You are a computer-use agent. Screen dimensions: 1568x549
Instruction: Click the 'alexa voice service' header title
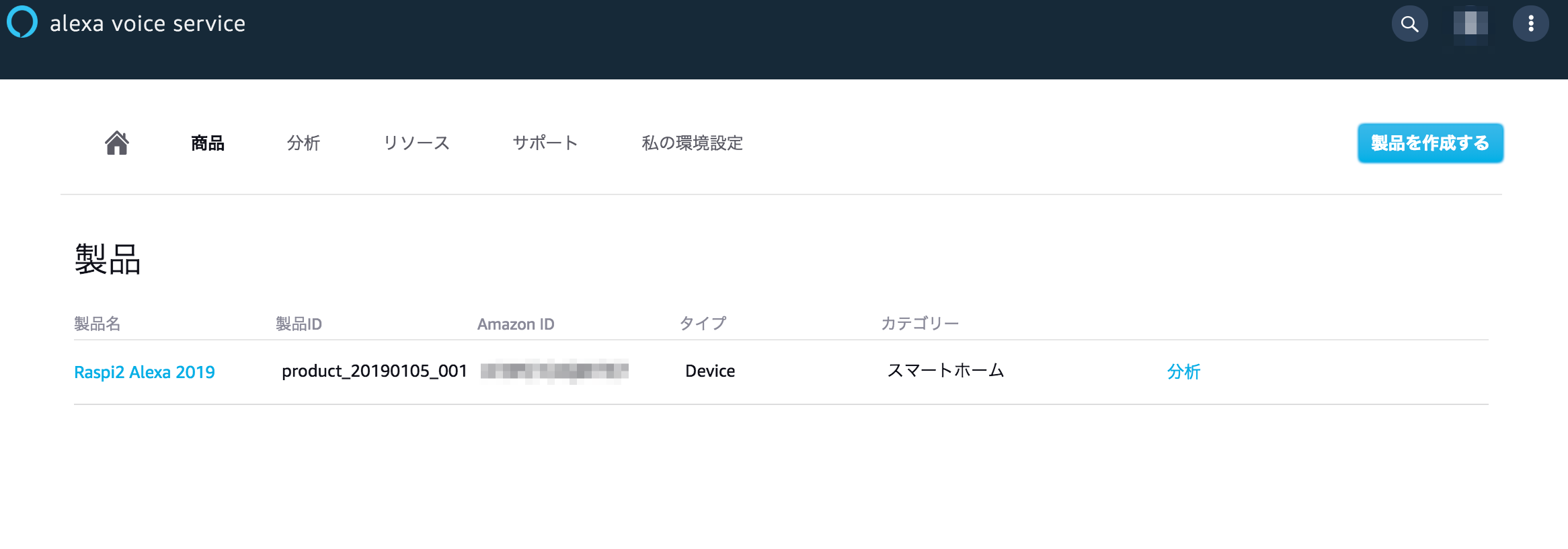pos(147,24)
